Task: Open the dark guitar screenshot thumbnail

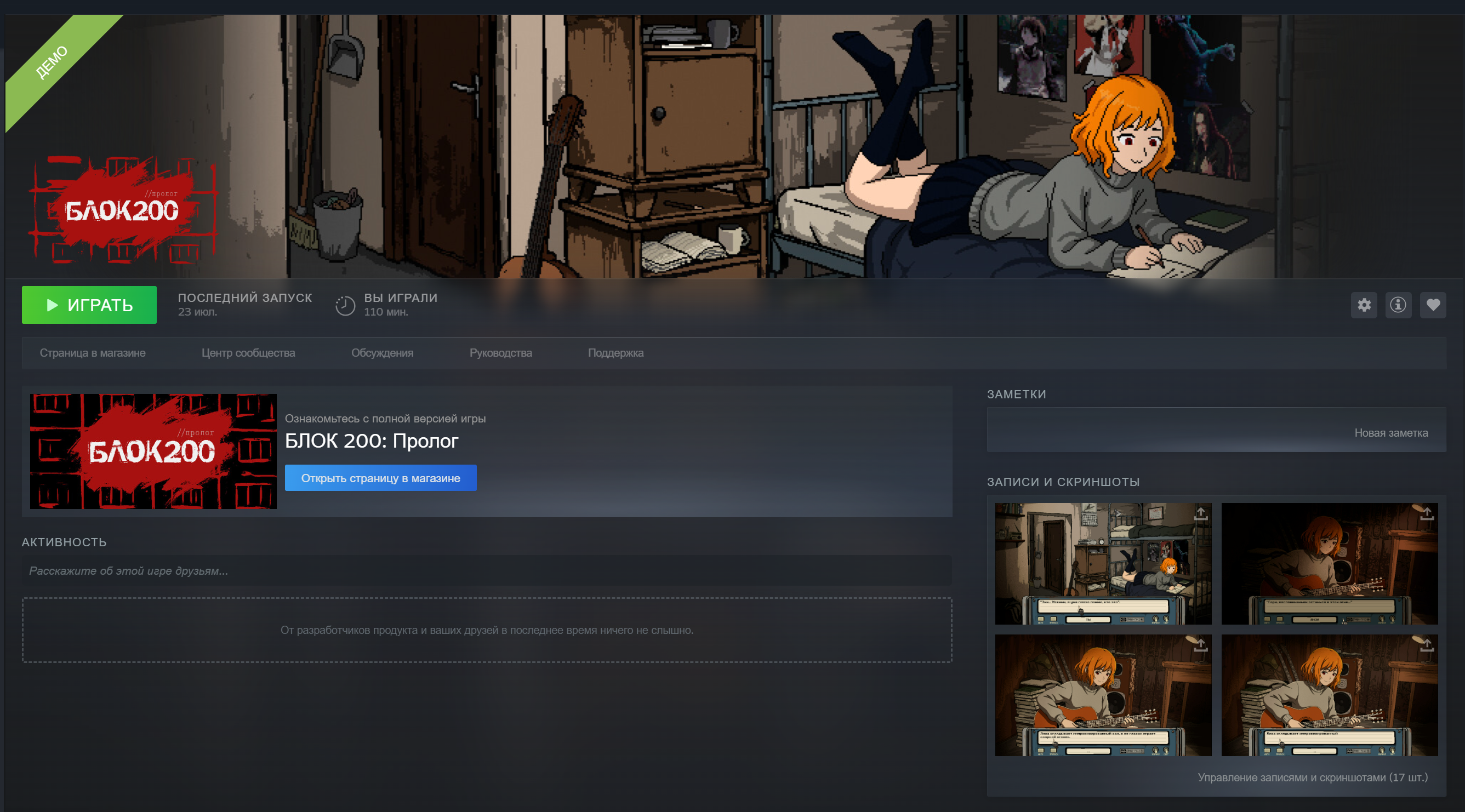Action: [x=1330, y=563]
